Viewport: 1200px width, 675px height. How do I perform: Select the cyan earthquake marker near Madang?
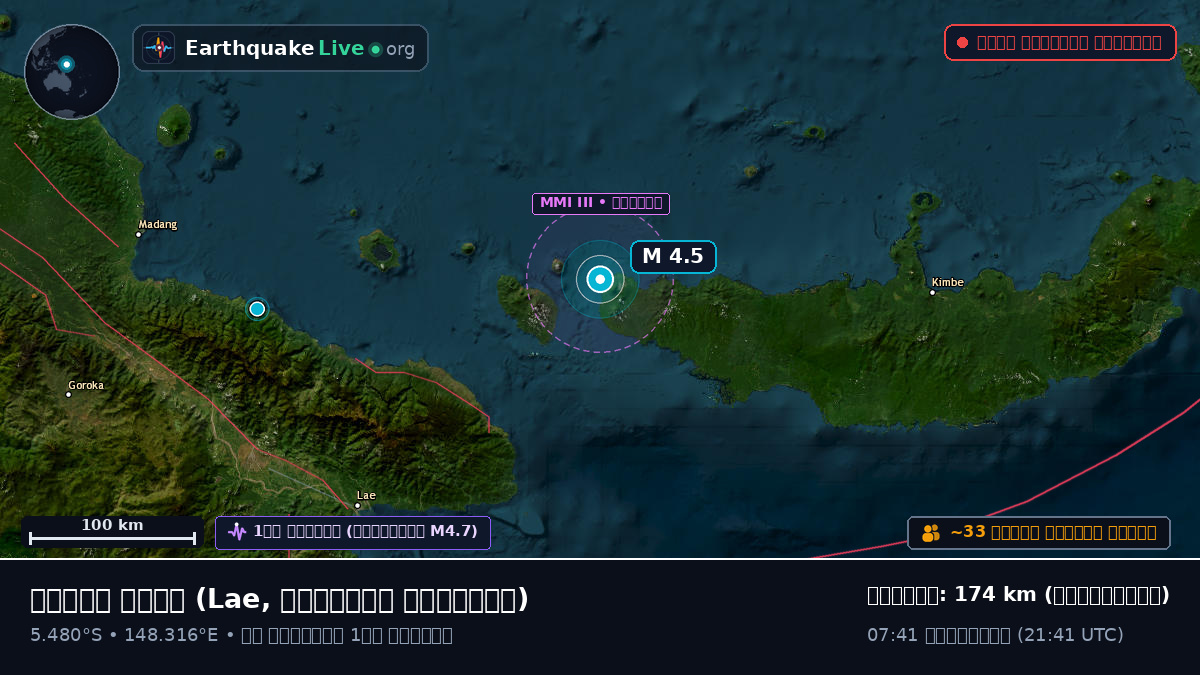[x=257, y=309]
